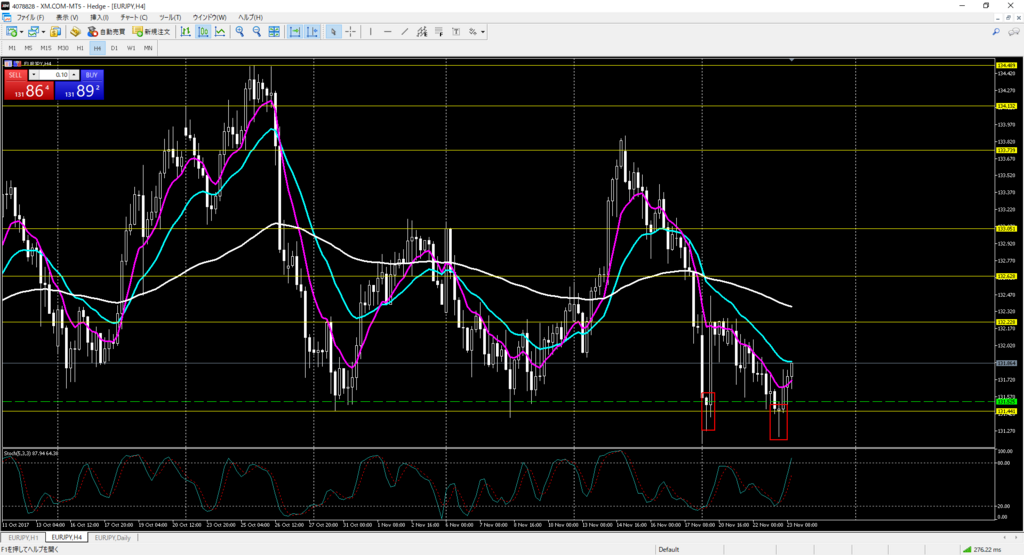Click the gold price tag icon
Image resolution: width=1024 pixels, height=555 pixels.
75,31
